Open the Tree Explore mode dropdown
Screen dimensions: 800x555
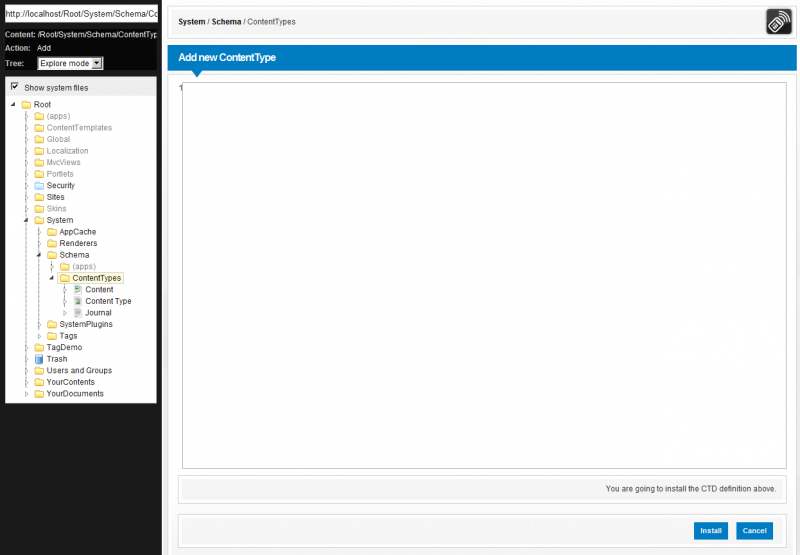pyautogui.click(x=70, y=63)
